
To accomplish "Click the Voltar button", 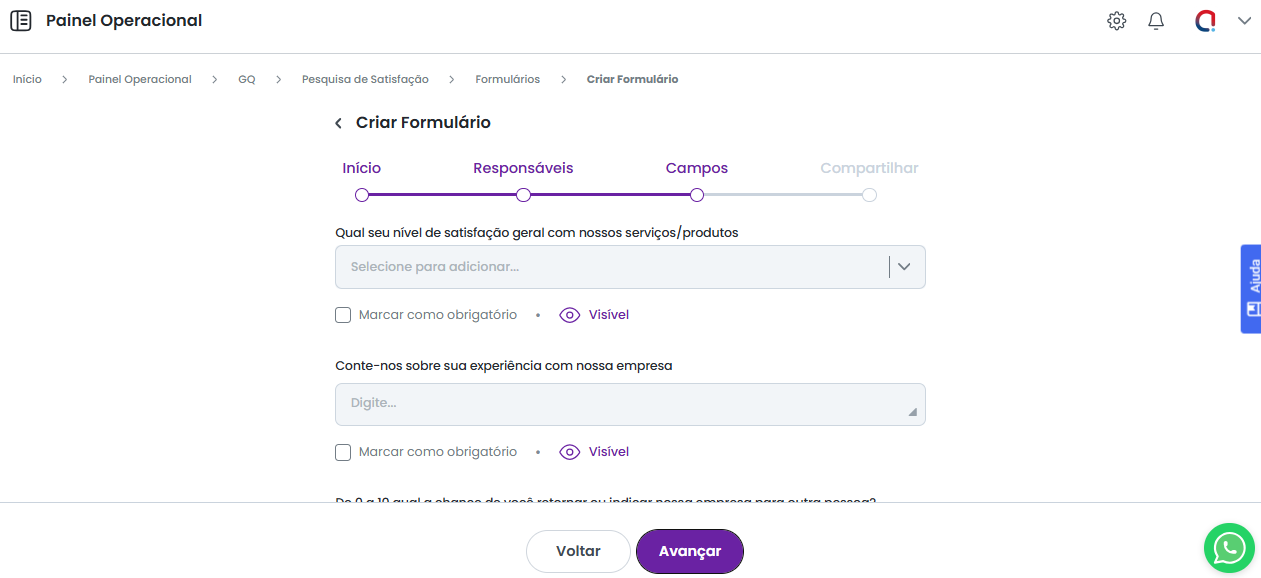I will (578, 551).
